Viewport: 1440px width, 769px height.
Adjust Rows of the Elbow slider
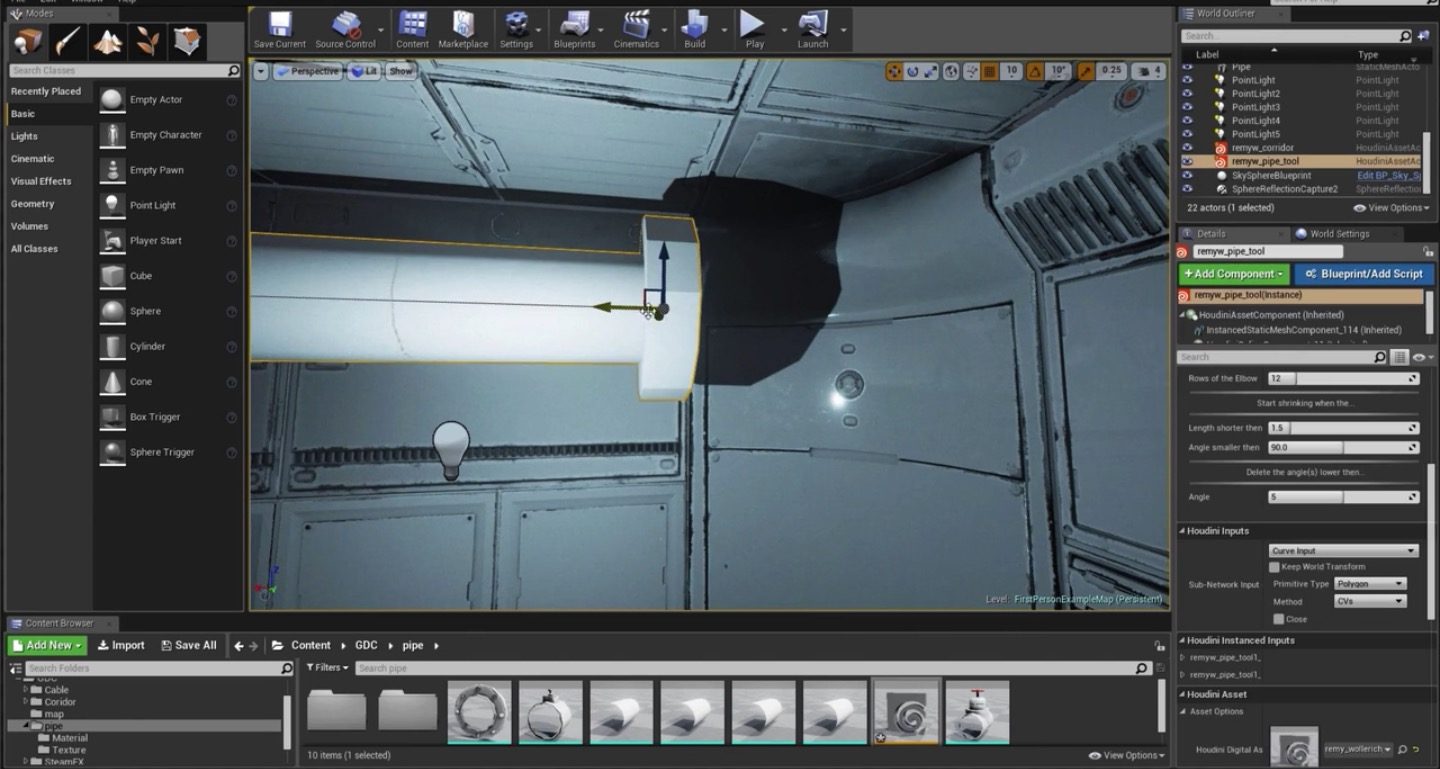click(x=1343, y=379)
